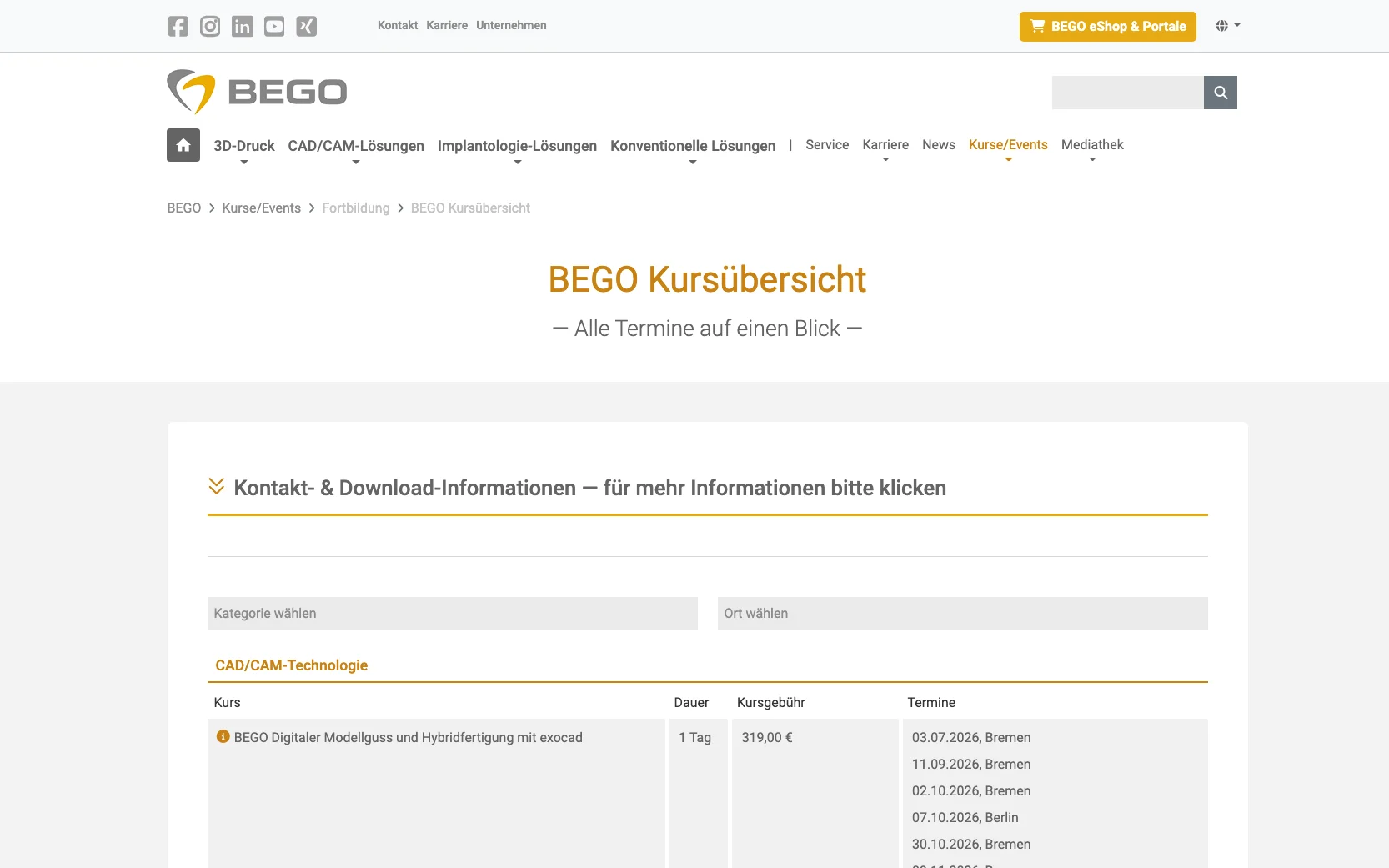Open the language globe selector
1389x868 pixels.
pos(1227,26)
